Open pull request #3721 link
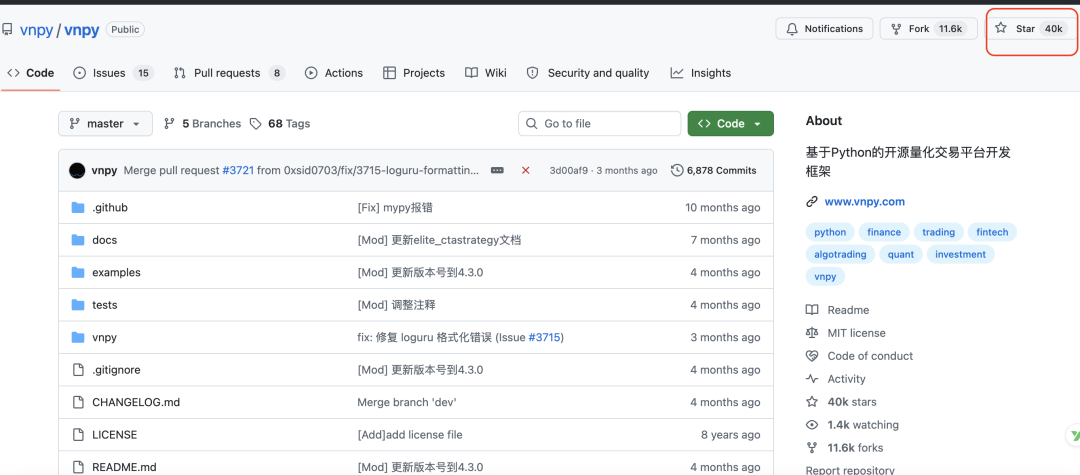1080x475 pixels. 238,171
